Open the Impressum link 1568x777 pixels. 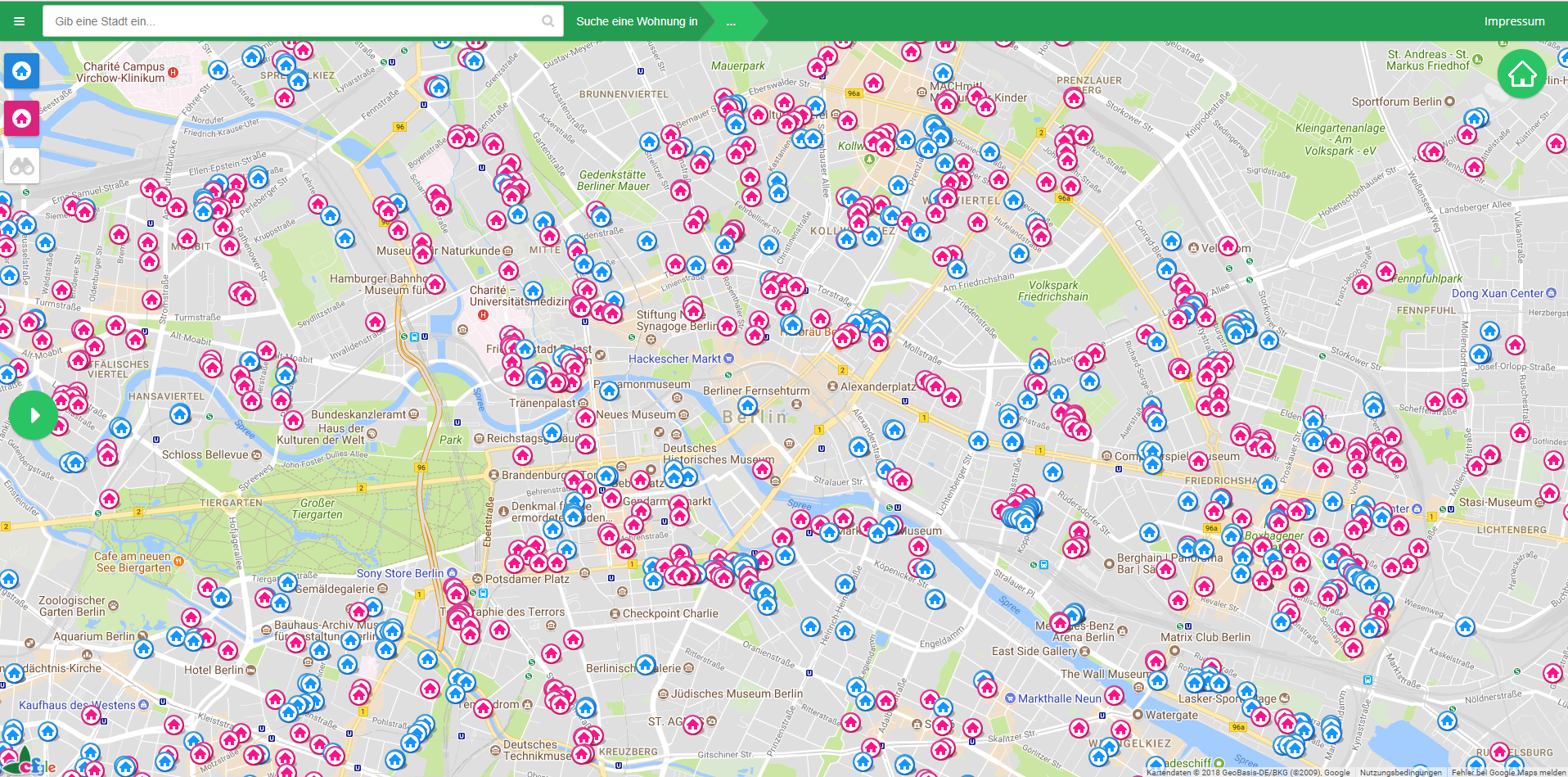pos(1514,21)
